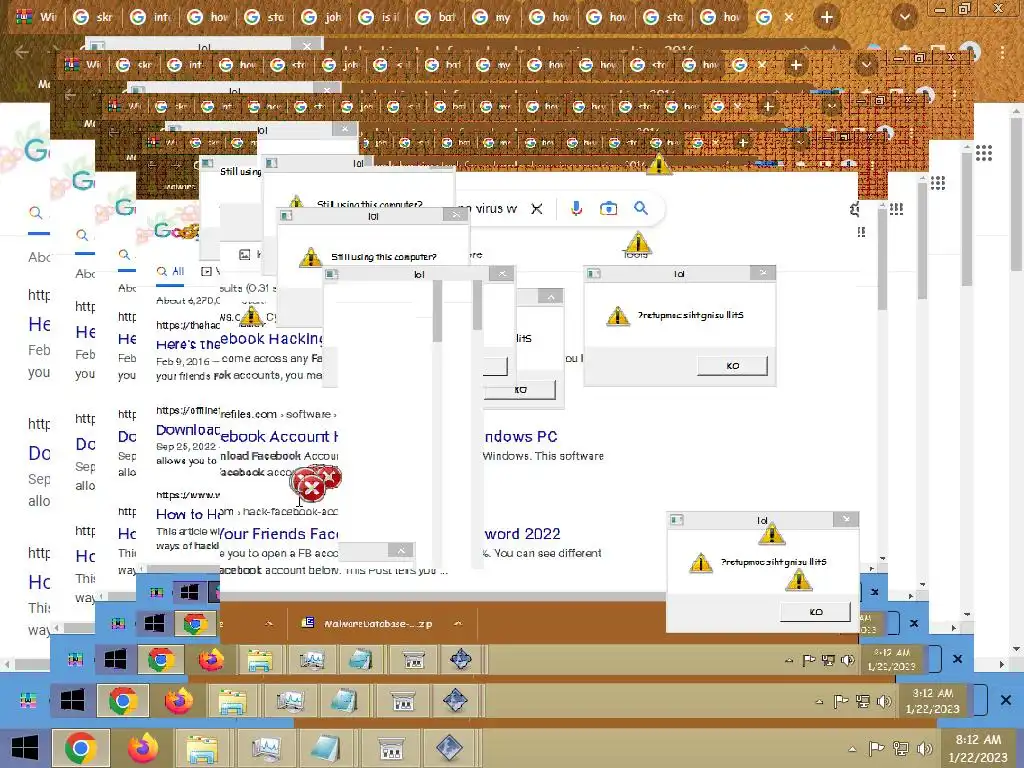1024x768 pixels.
Task: Open Chrome three-dot menu in outermost window
Action: tap(1003, 52)
